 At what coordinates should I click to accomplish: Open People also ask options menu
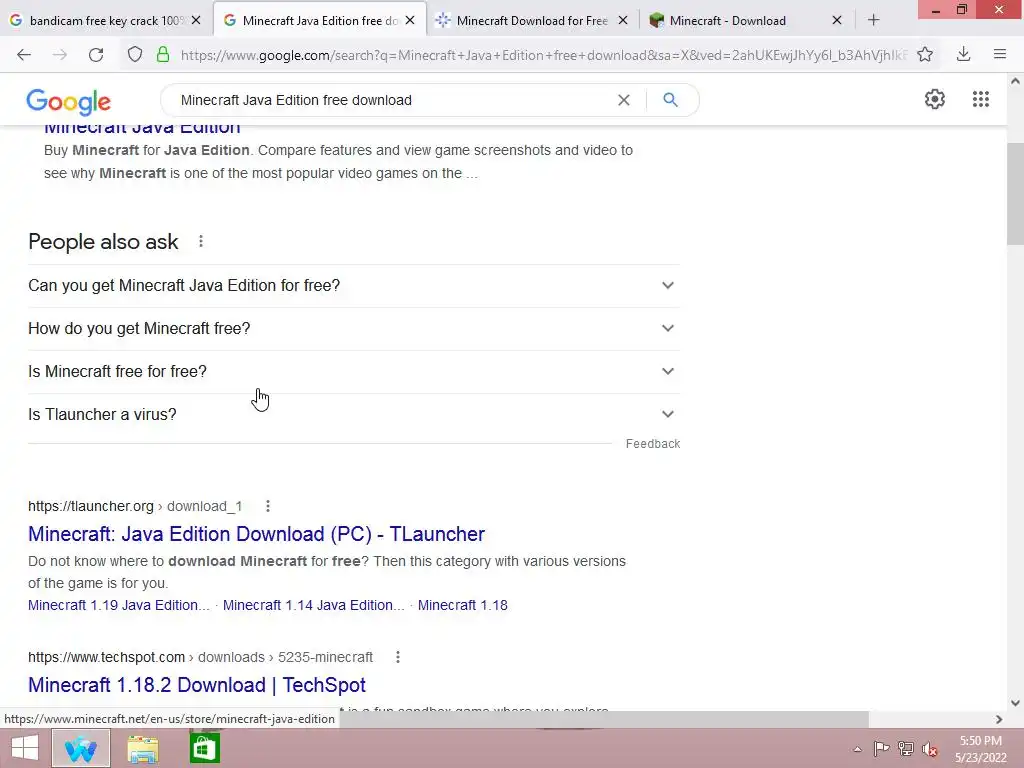[x=201, y=242]
